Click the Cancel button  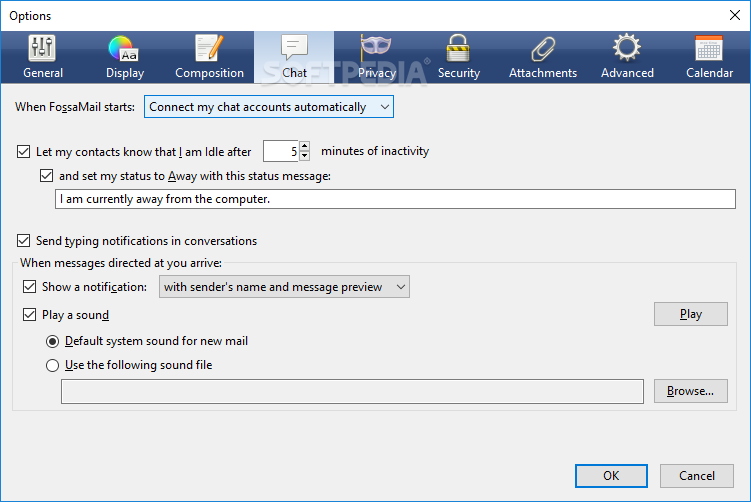point(696,476)
